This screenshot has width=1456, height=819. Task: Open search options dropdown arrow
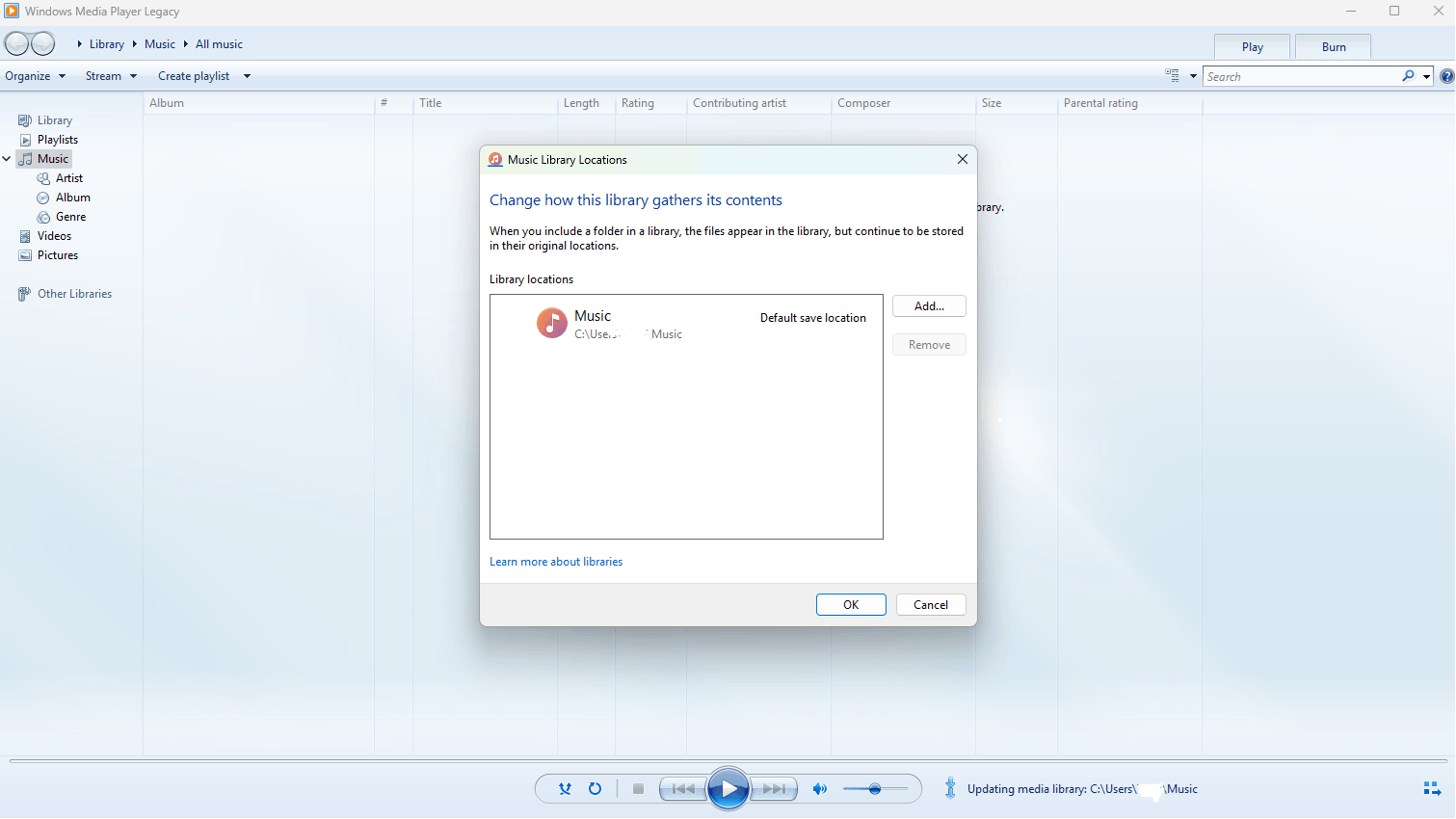tap(1426, 76)
